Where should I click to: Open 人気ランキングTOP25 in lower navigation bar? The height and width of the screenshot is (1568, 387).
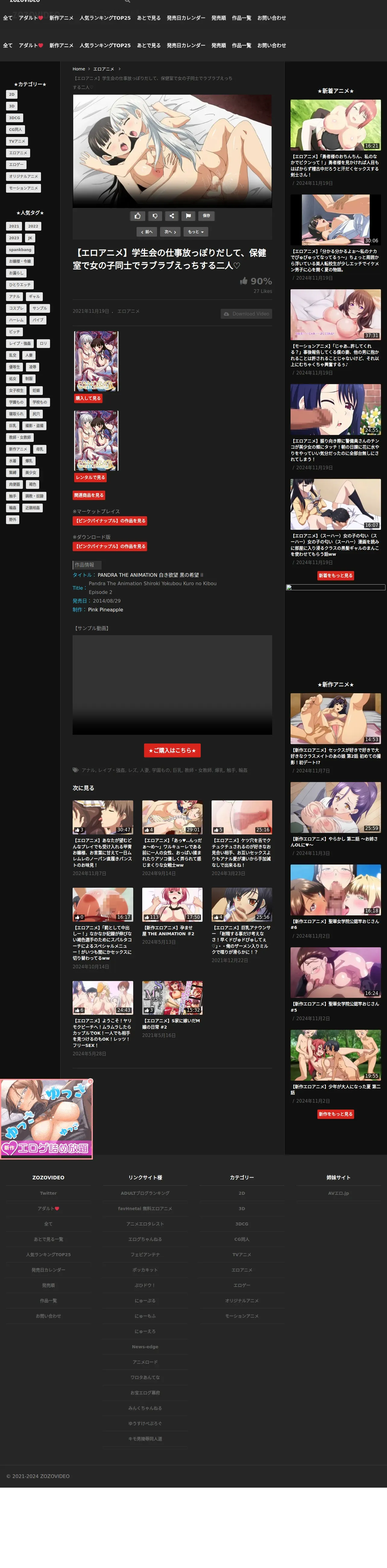[x=105, y=46]
